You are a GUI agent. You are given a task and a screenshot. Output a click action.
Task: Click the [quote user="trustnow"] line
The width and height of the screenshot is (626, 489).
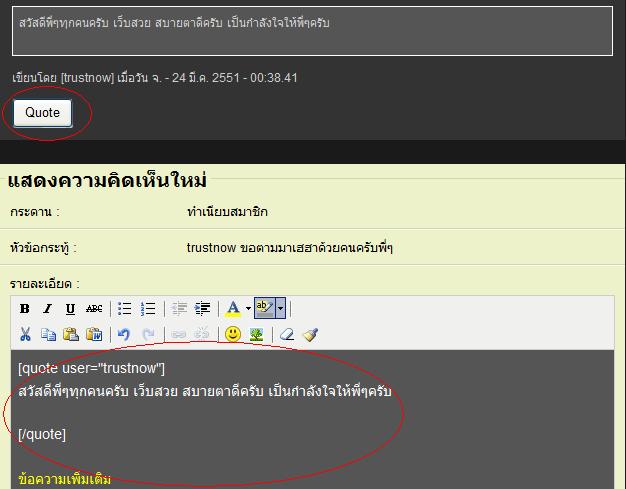pos(91,368)
